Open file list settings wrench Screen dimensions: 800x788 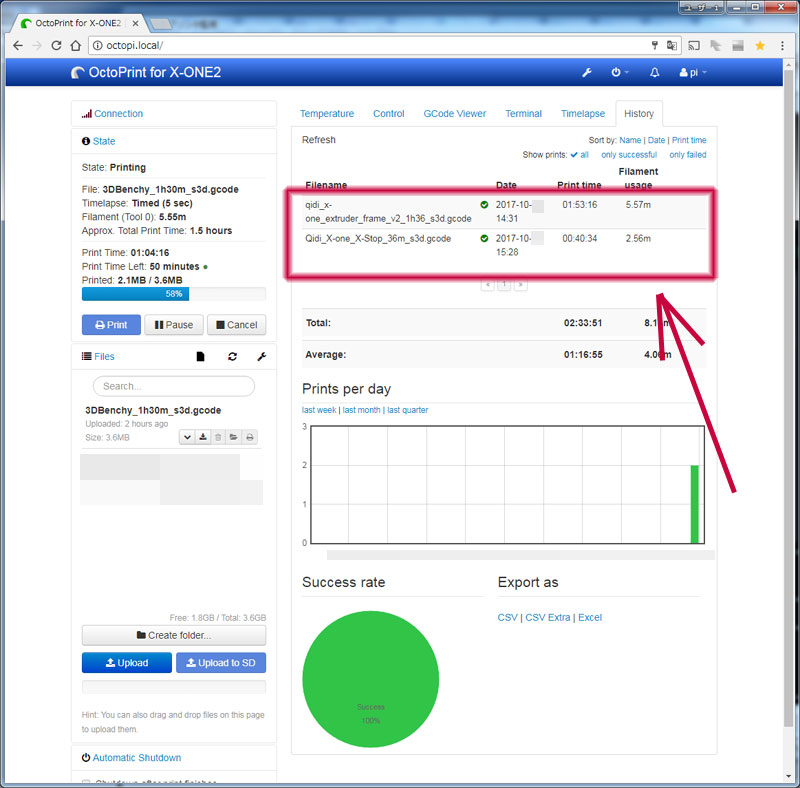[262, 357]
